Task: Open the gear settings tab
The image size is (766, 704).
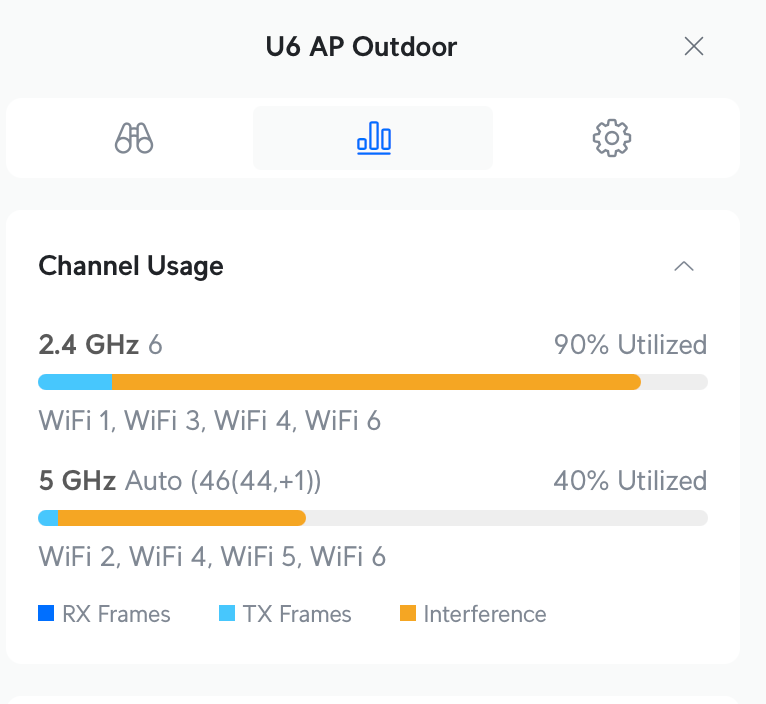Action: (x=611, y=137)
